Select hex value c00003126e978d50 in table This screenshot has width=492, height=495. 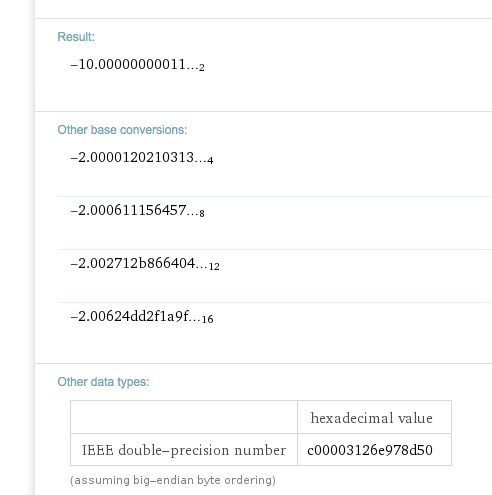(x=370, y=450)
